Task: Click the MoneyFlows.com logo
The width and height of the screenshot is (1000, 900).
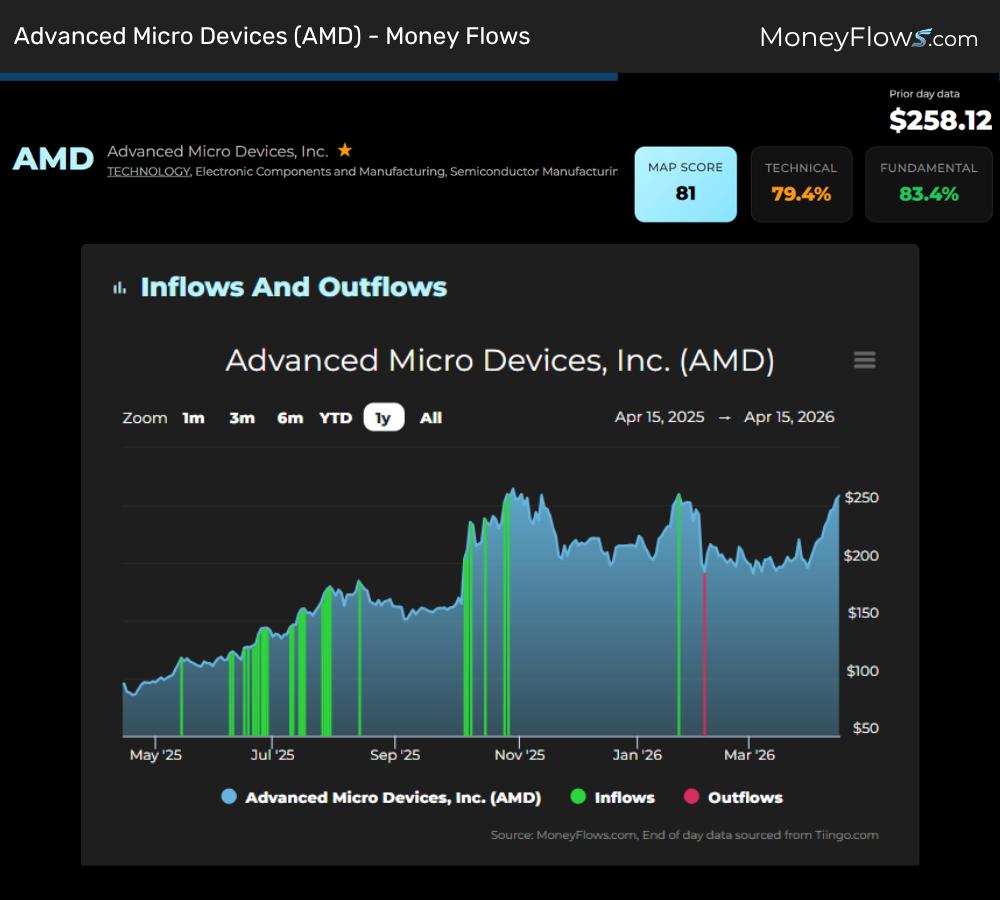Action: click(868, 38)
